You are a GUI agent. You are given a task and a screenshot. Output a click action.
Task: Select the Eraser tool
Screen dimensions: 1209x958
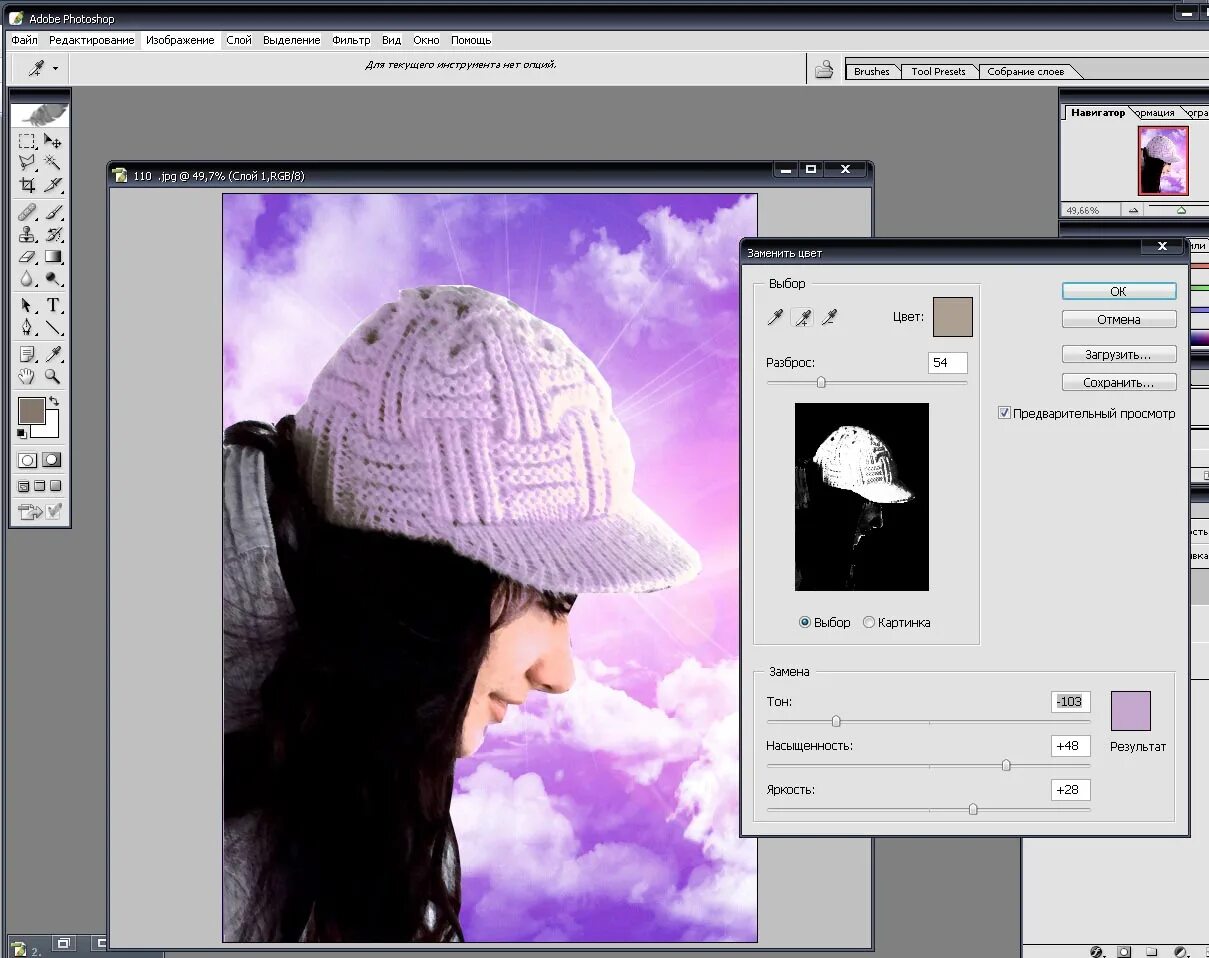click(x=28, y=257)
